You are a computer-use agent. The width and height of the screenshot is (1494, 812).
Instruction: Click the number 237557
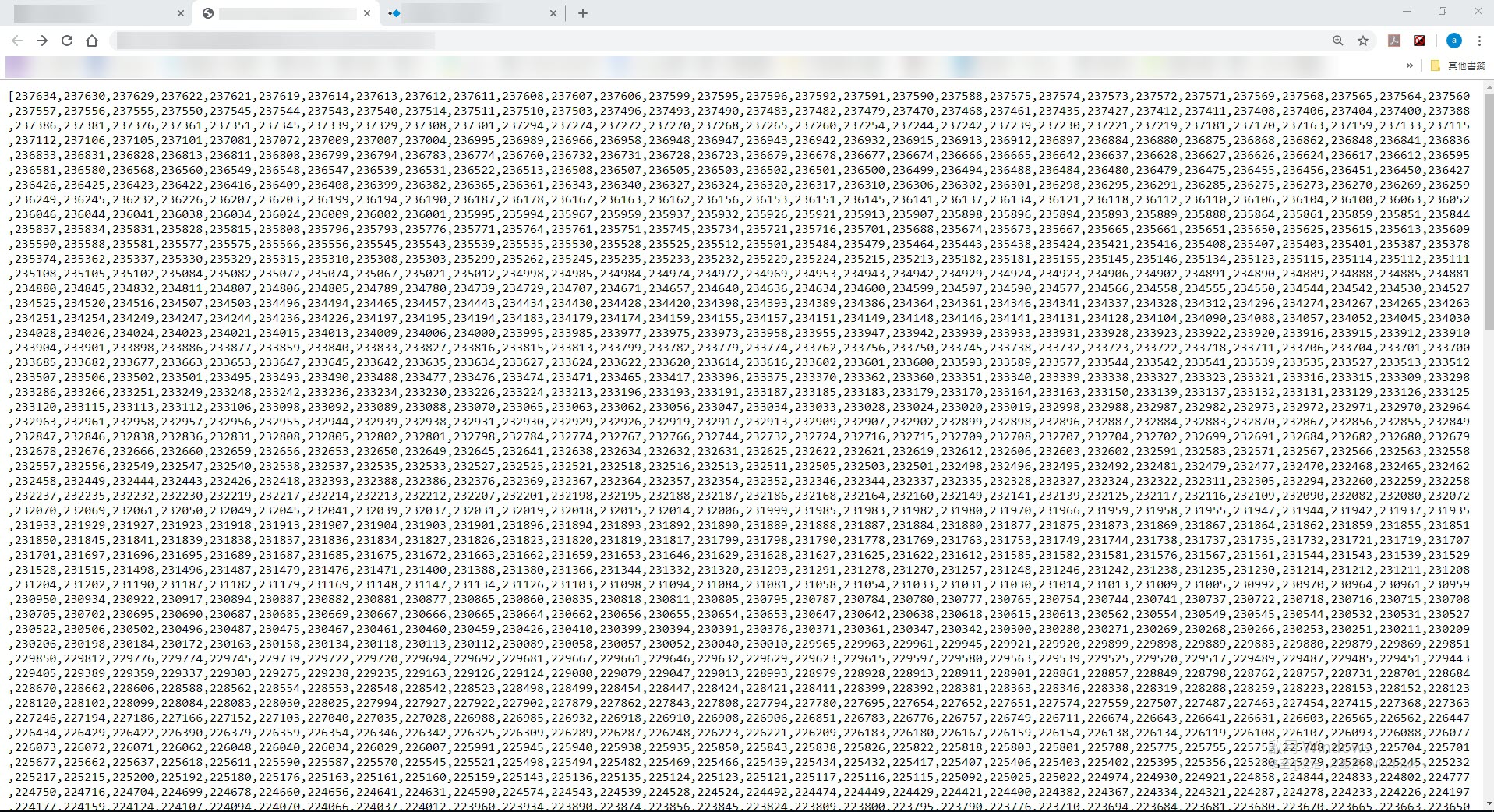(x=36, y=111)
